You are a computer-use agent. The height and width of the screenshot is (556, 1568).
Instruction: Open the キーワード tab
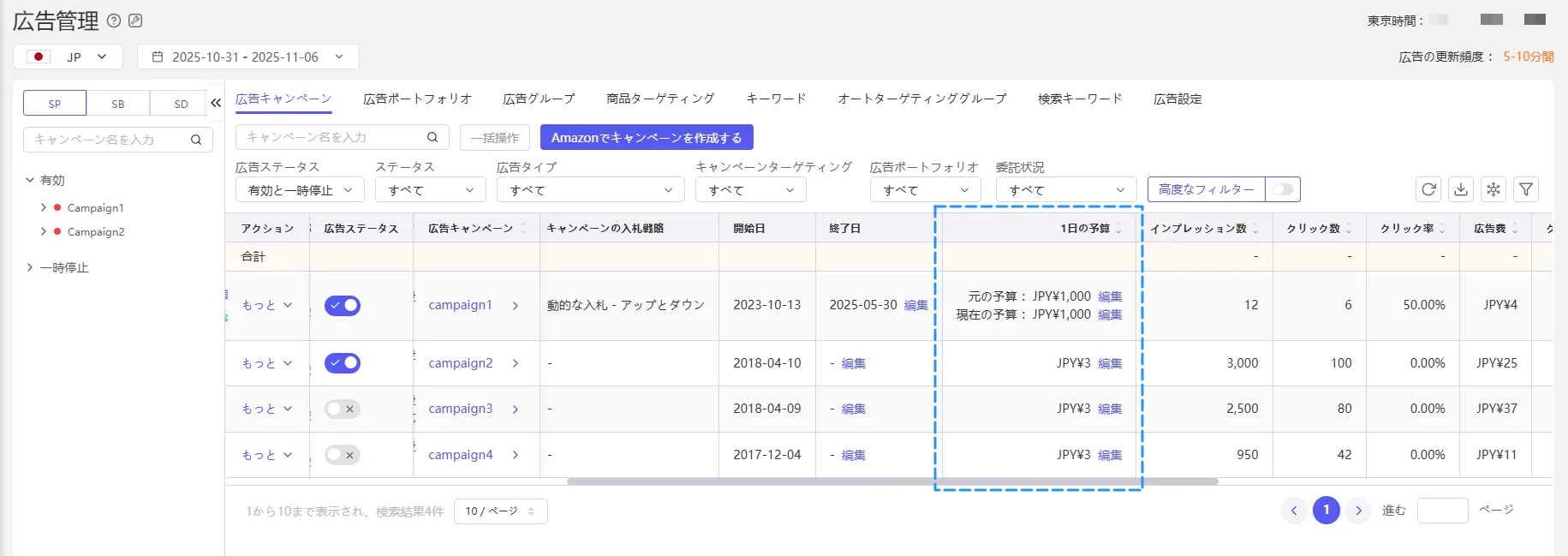[776, 99]
